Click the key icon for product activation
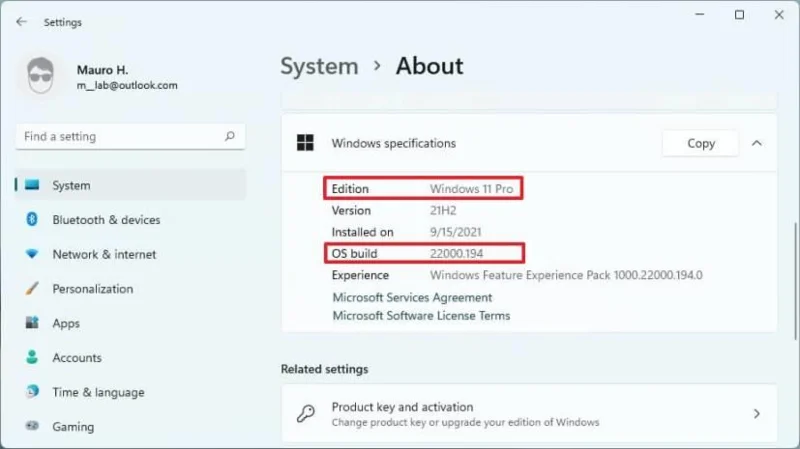 [x=306, y=413]
